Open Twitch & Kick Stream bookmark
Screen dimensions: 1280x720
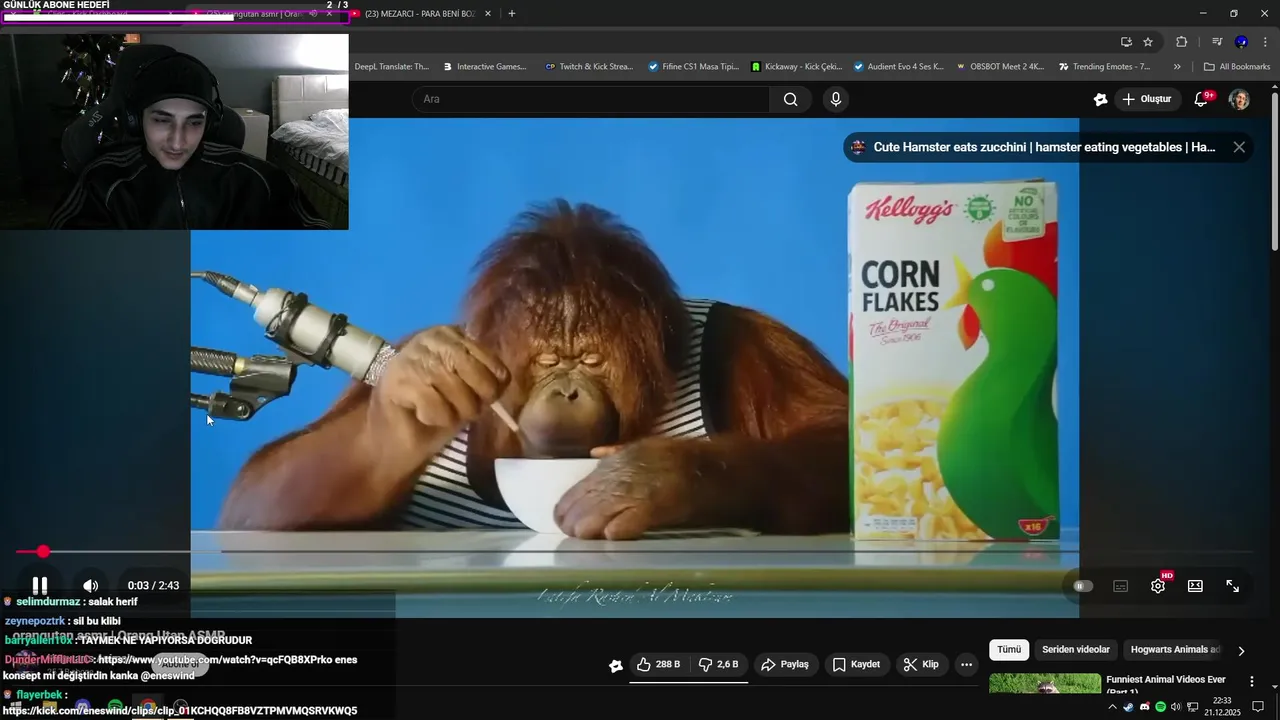click(x=589, y=67)
